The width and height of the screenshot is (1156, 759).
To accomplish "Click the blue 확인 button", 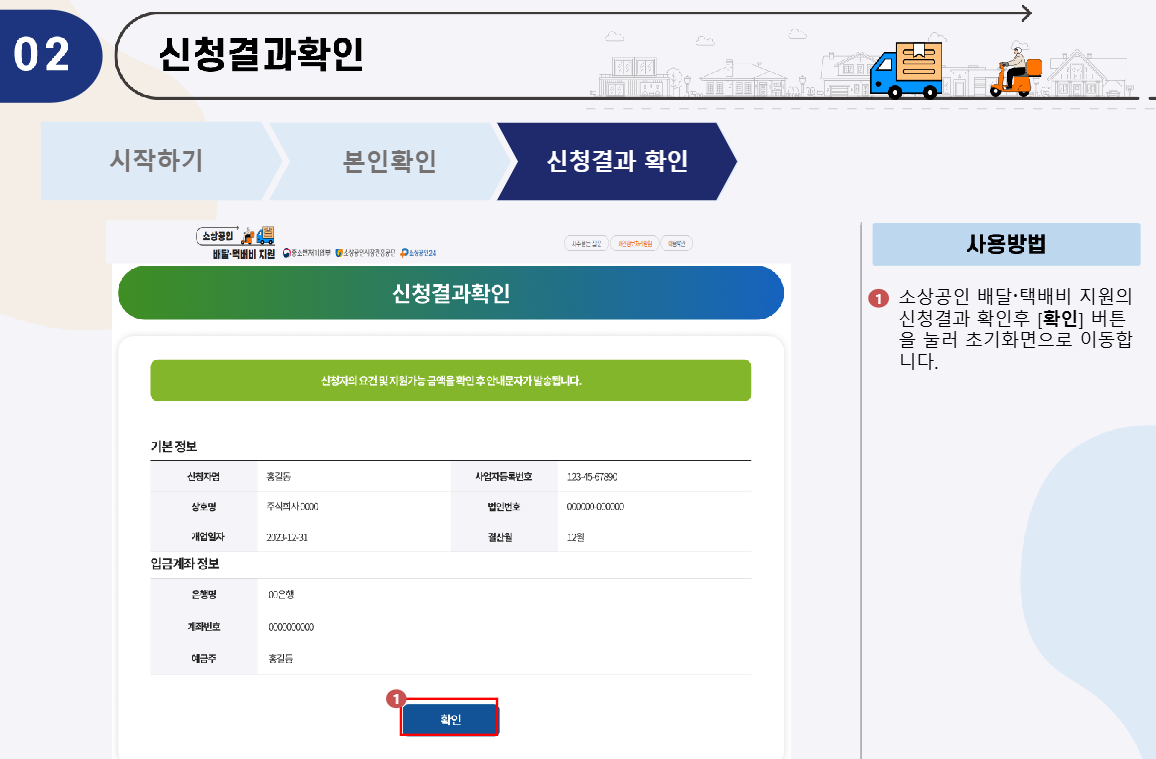I will coord(450,719).
